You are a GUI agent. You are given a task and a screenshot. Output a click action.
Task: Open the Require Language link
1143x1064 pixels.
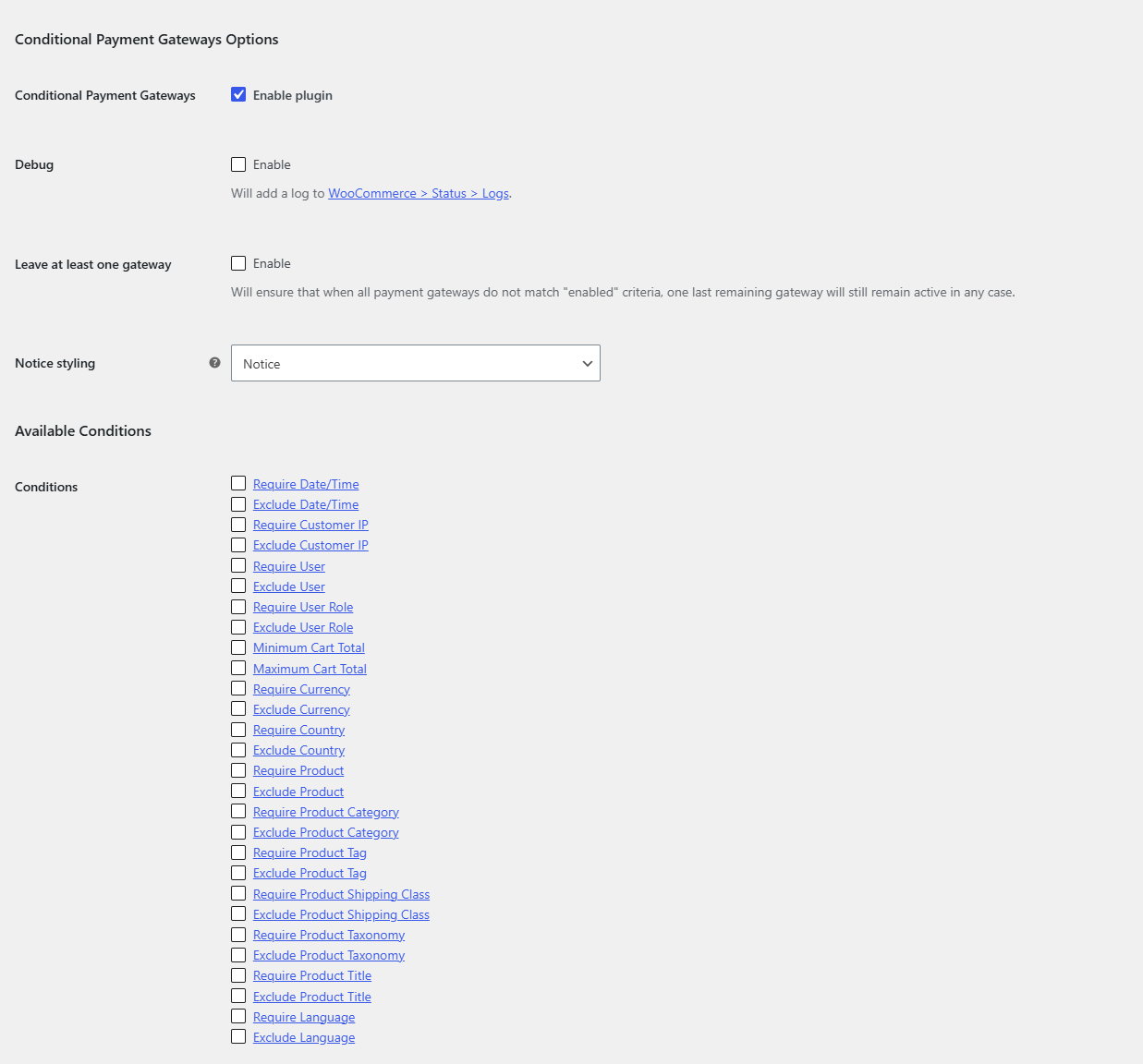pos(304,1017)
